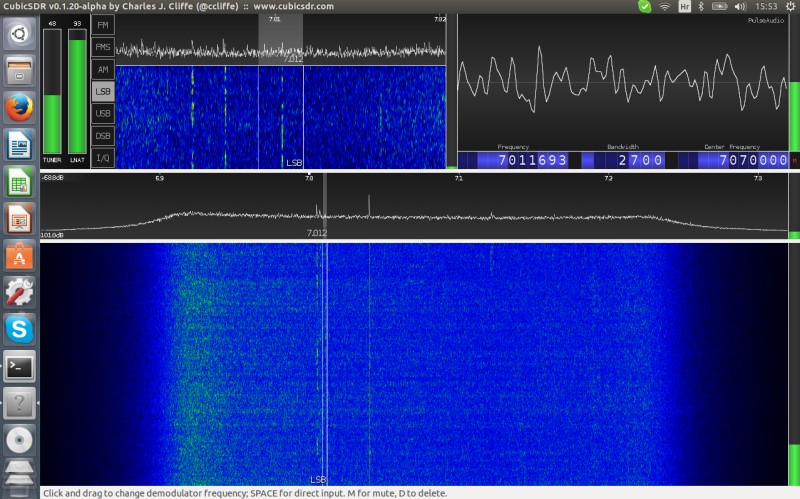The image size is (800, 499).
Task: Launch Firefox from the dock
Action: point(19,108)
